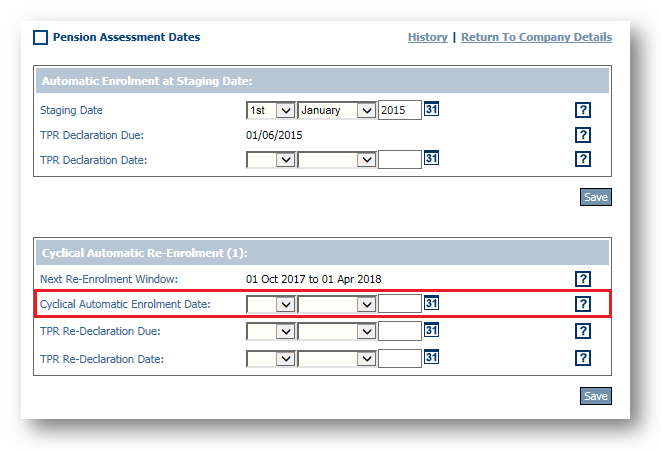
Task: Open calendar picker for Staging Date
Action: 432,109
